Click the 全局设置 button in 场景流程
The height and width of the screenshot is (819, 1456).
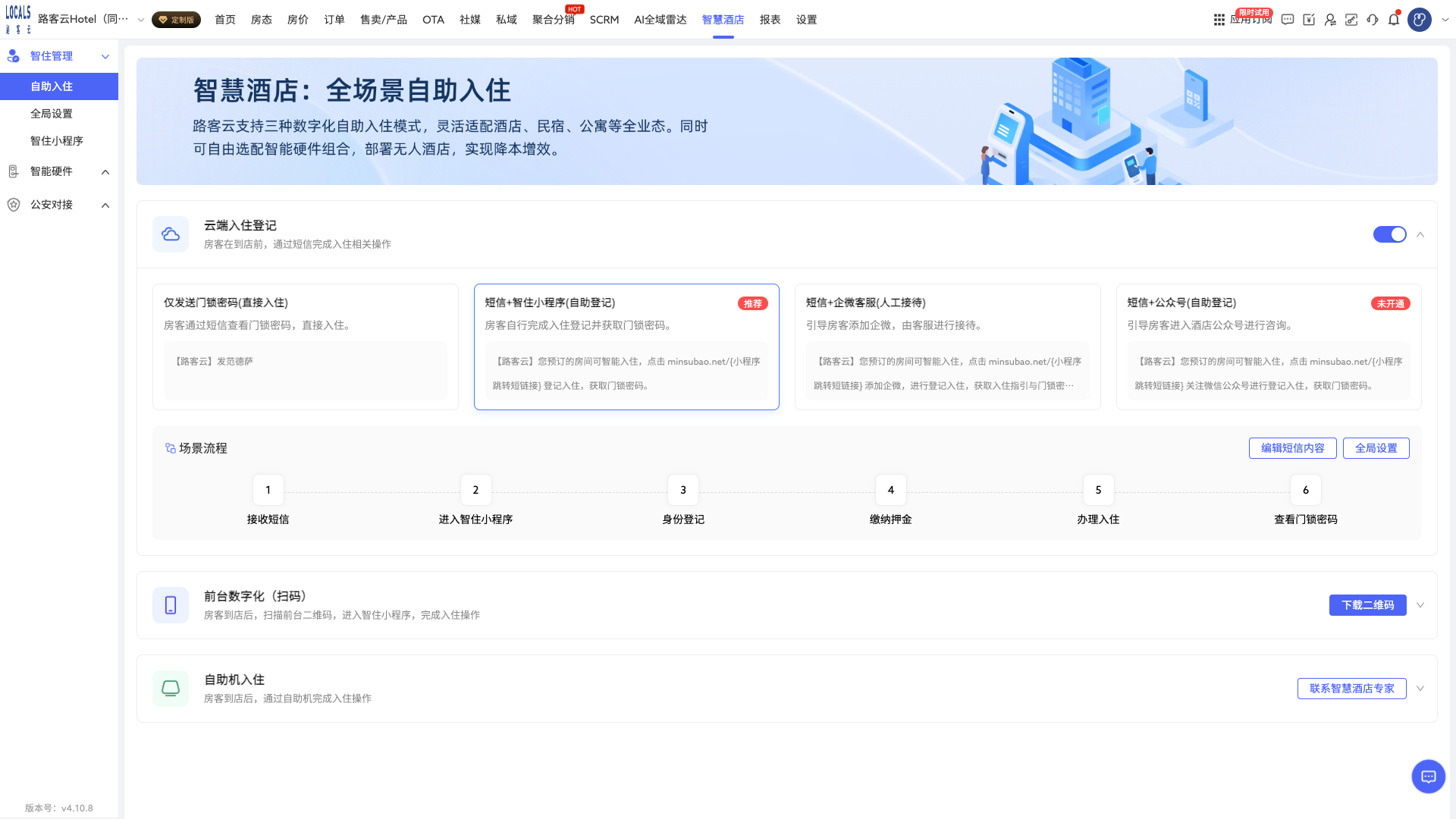pyautogui.click(x=1376, y=448)
